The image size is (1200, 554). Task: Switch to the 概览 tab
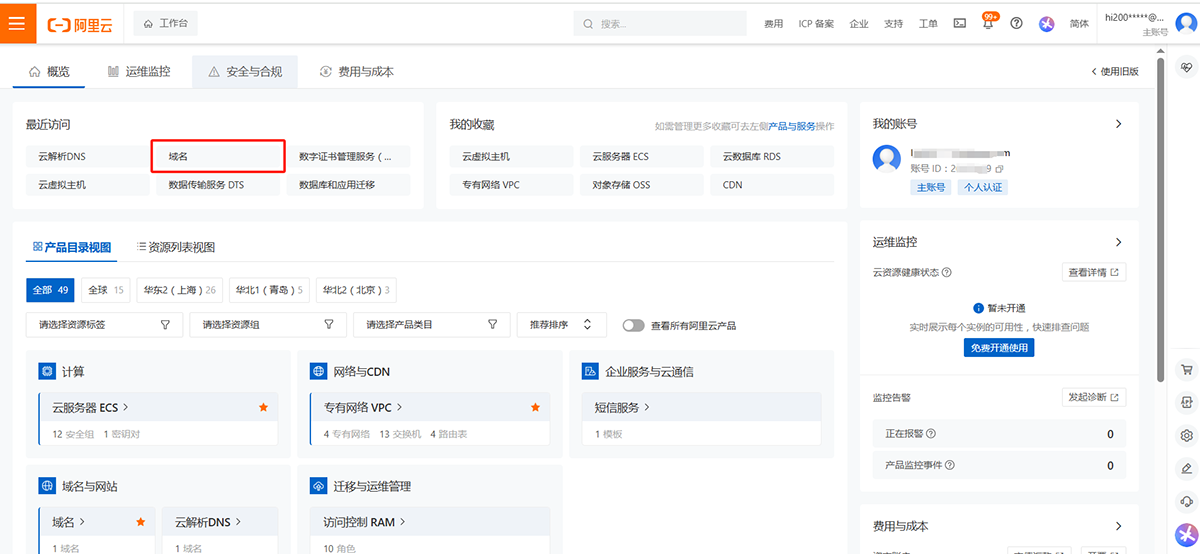[x=50, y=72]
